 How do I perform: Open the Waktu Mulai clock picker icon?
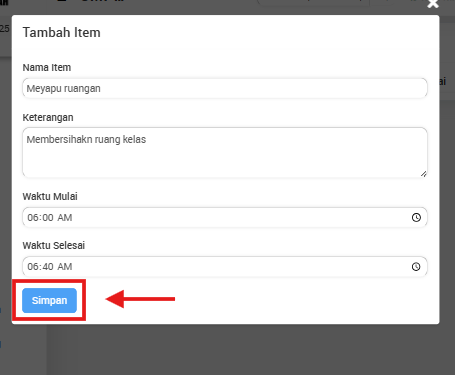pos(416,218)
